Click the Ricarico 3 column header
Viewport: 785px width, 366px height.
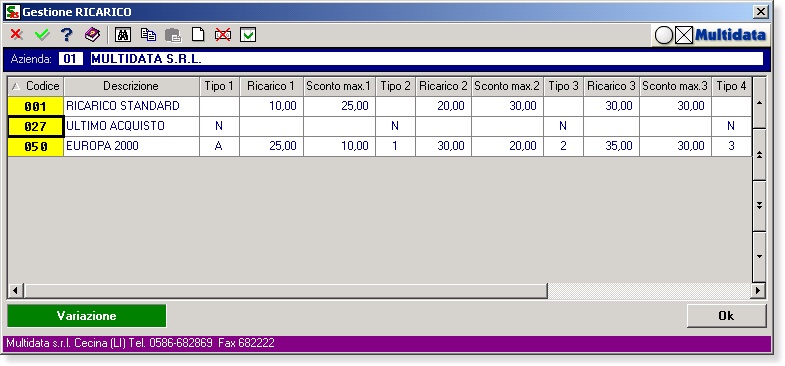click(x=612, y=86)
